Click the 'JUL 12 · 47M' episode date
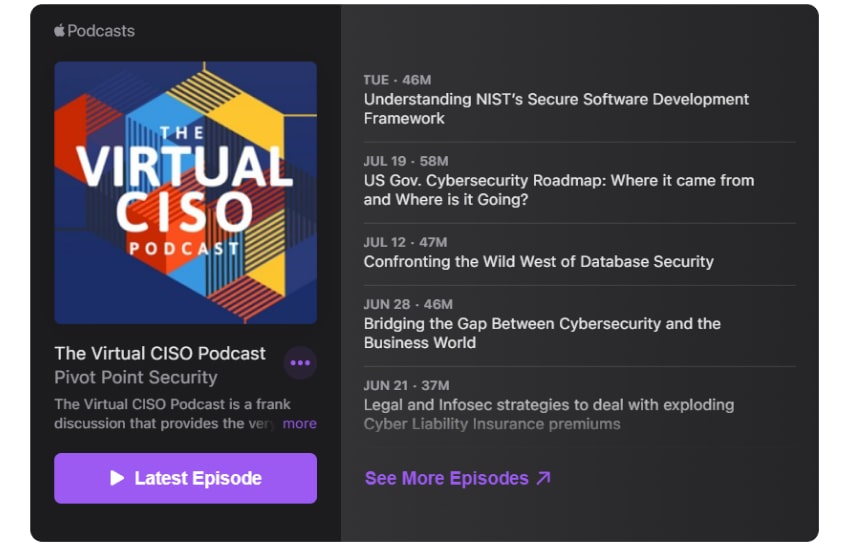 click(405, 242)
